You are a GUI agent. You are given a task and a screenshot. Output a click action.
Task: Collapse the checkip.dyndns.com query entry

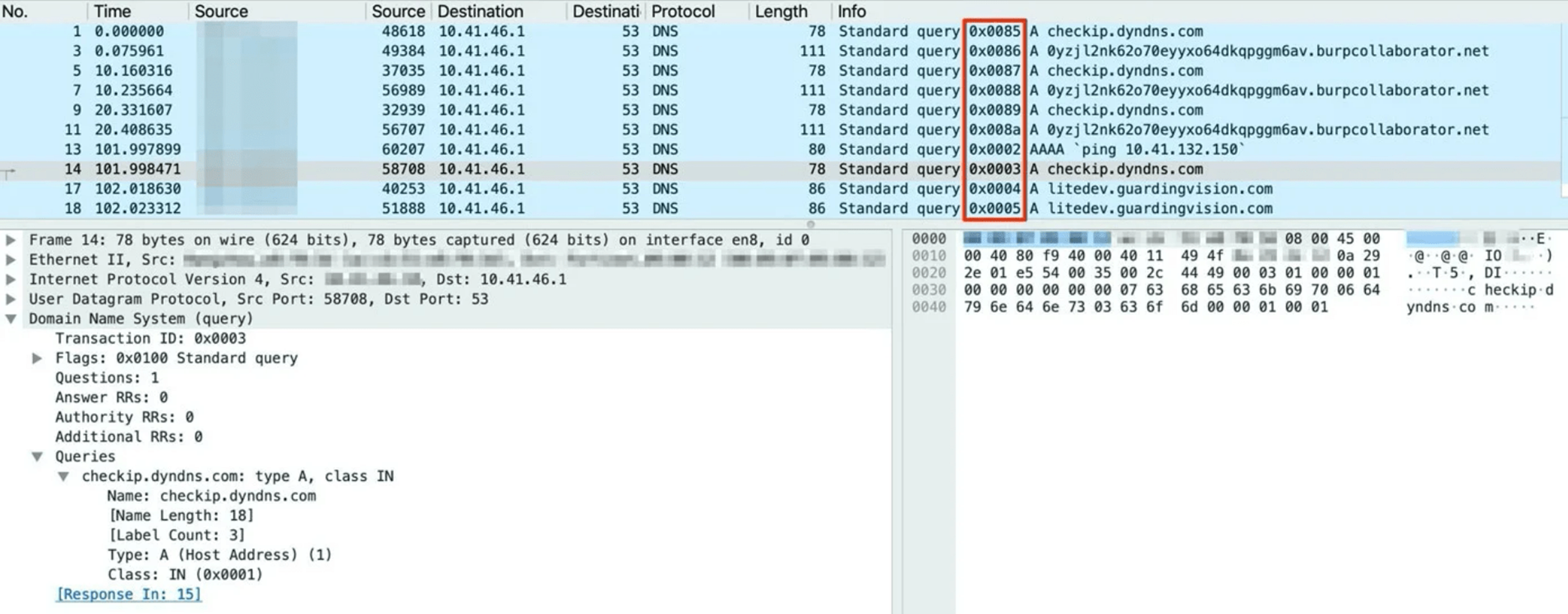[63, 476]
